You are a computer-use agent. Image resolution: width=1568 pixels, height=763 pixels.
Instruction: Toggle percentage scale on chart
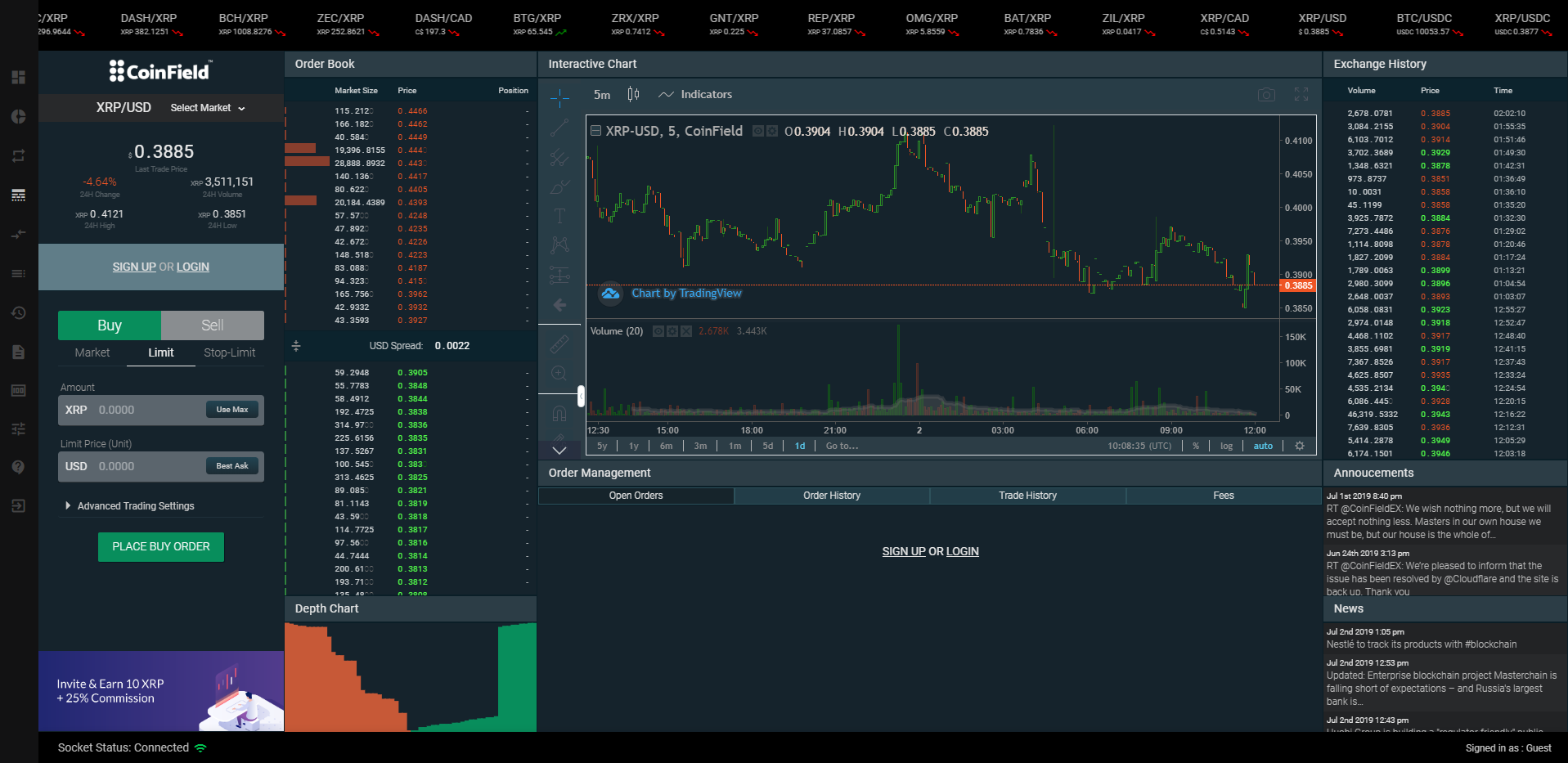click(x=1196, y=446)
